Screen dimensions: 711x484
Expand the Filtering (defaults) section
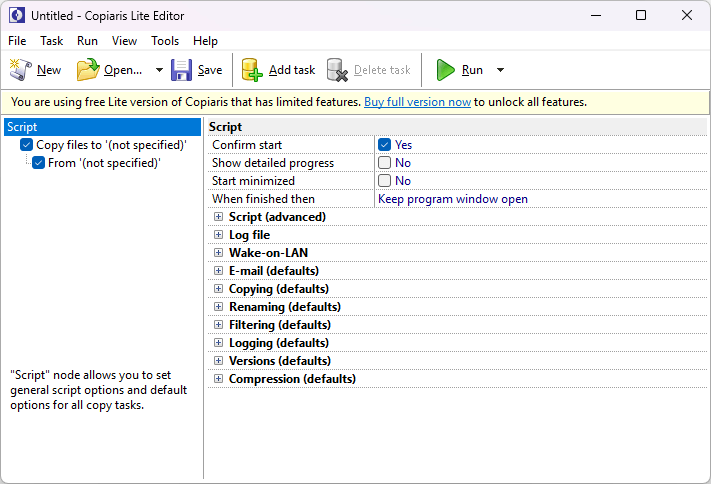click(x=219, y=325)
